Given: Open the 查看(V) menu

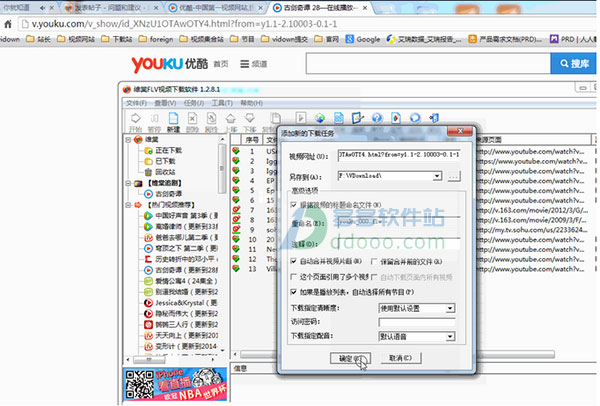Looking at the screenshot, I should point(165,103).
